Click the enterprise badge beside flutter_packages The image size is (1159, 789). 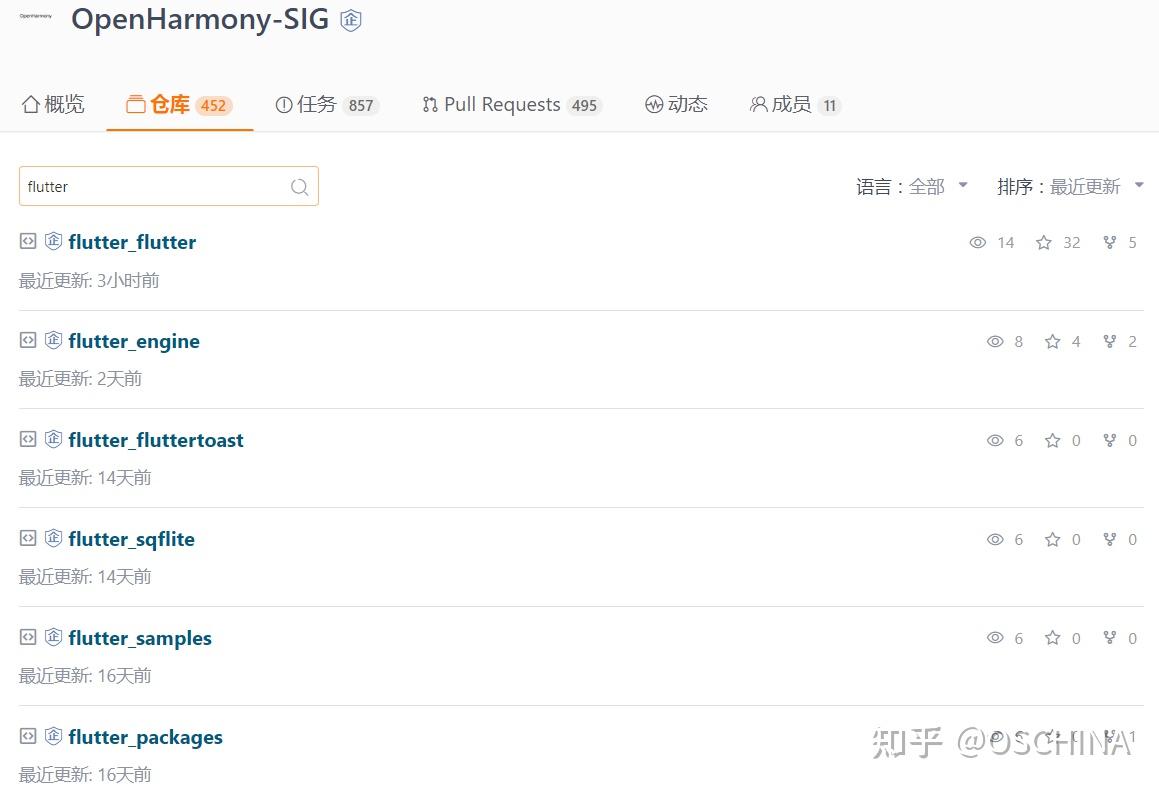pyautogui.click(x=53, y=735)
